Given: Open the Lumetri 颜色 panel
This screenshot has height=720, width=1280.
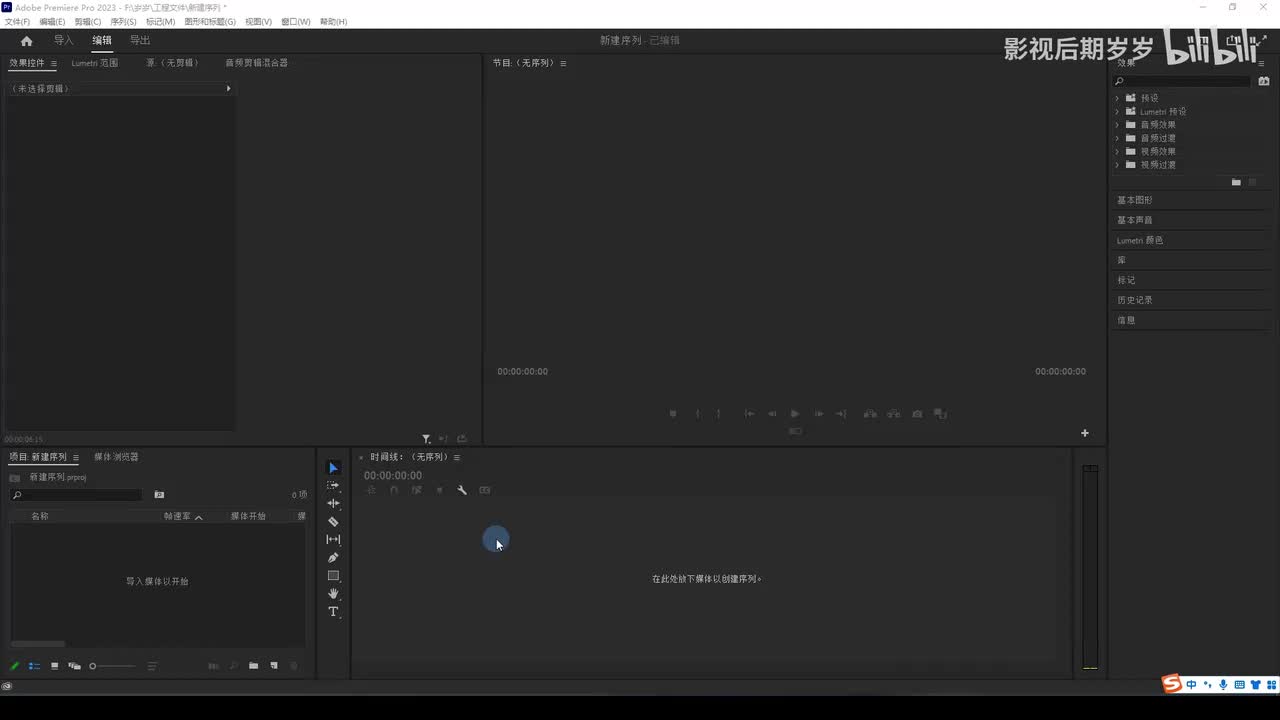Looking at the screenshot, I should tap(1140, 240).
